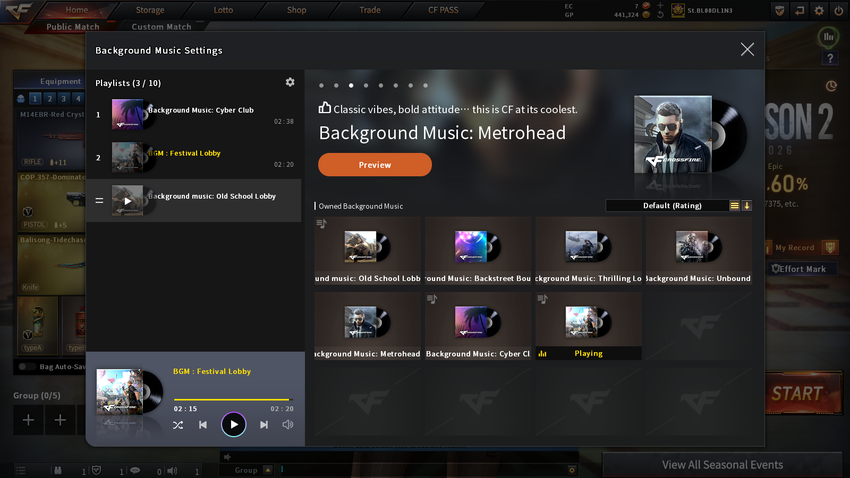Select Old School Lobby music card
The height and width of the screenshot is (478, 850).
368,251
